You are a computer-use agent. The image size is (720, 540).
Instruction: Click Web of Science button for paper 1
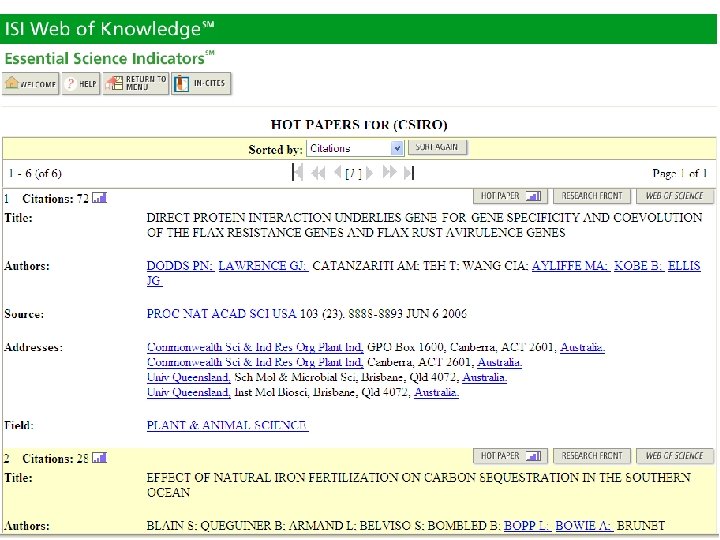(675, 196)
